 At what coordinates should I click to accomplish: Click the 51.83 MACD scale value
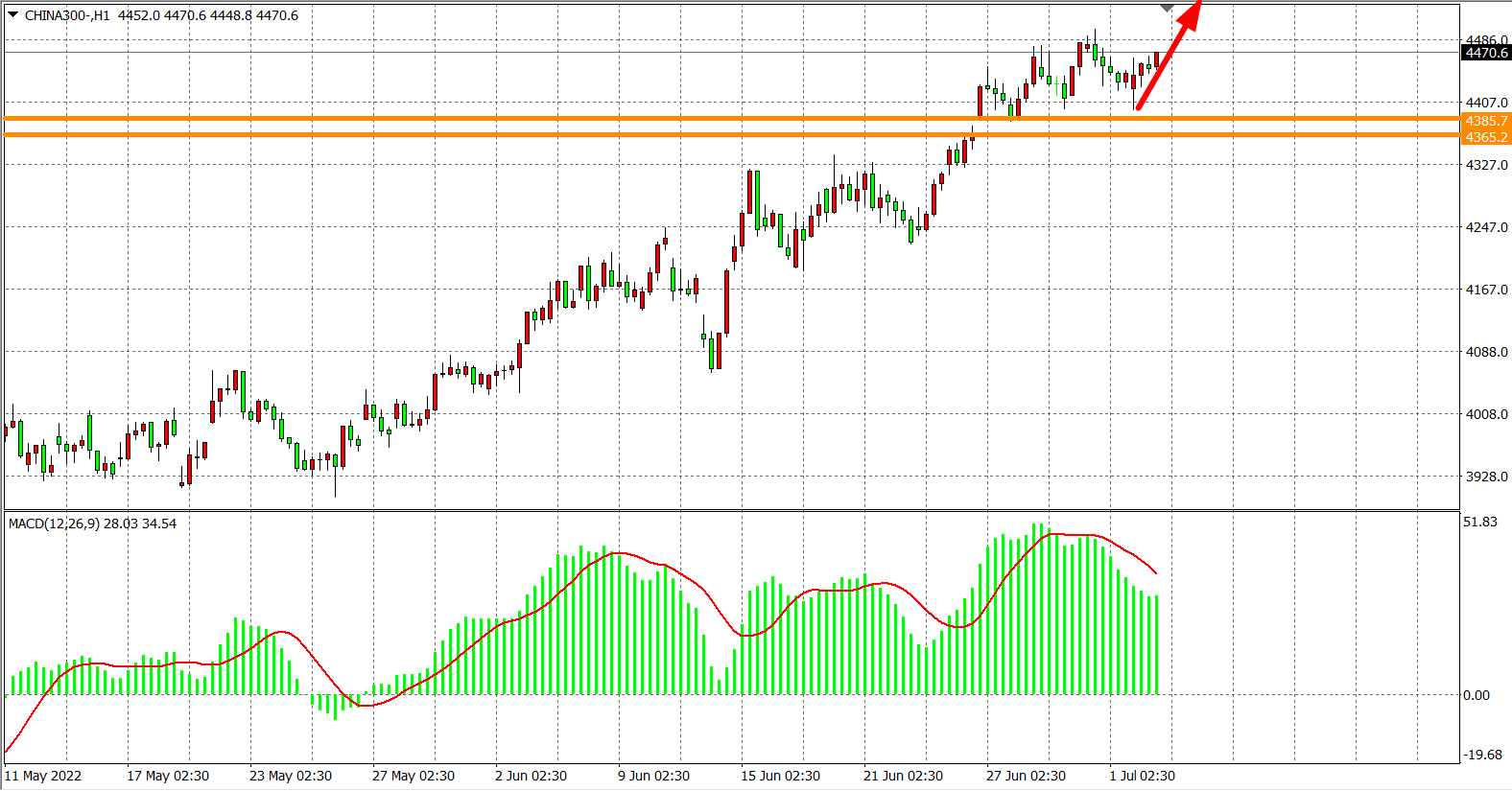click(x=1479, y=522)
